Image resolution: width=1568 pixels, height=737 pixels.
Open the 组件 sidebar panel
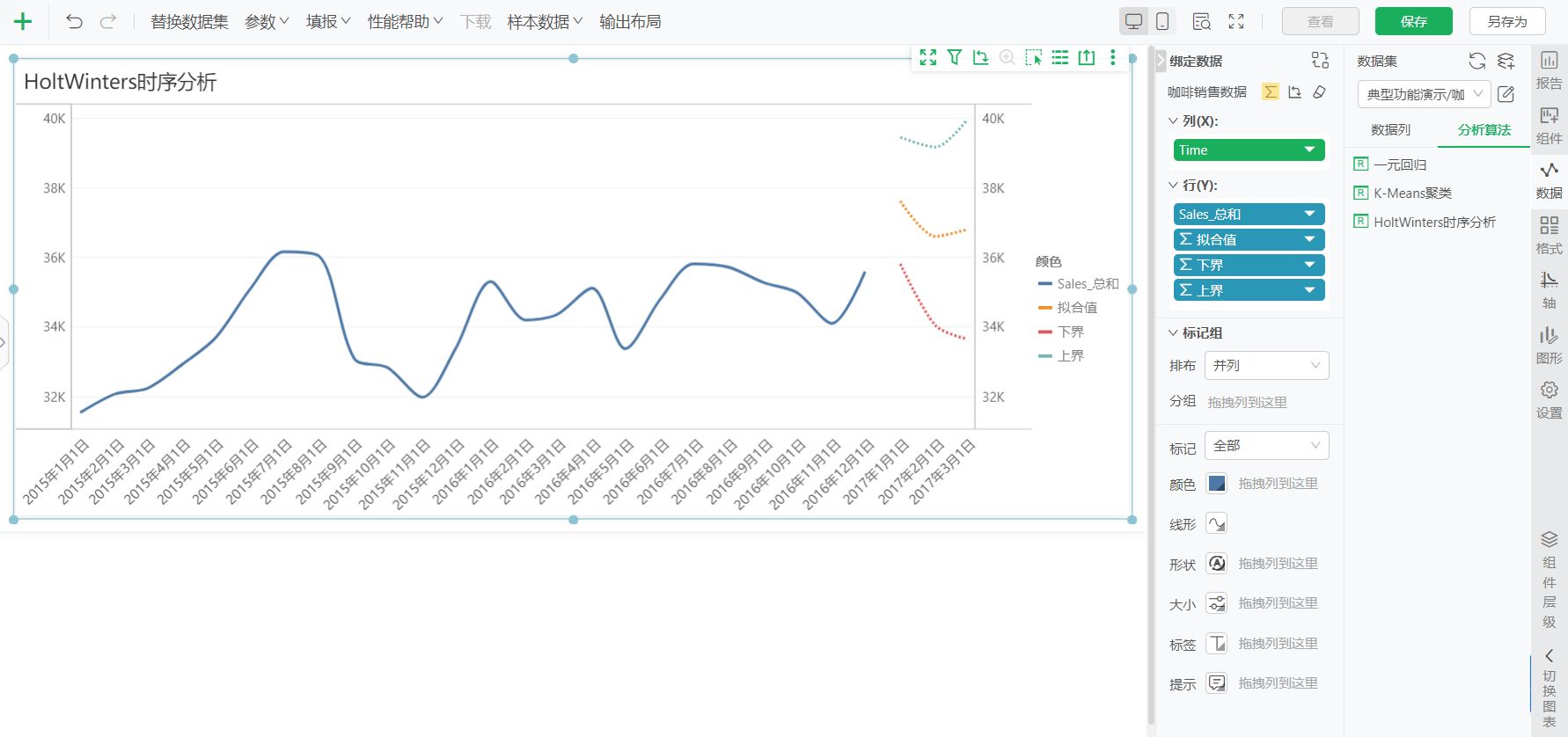1549,125
